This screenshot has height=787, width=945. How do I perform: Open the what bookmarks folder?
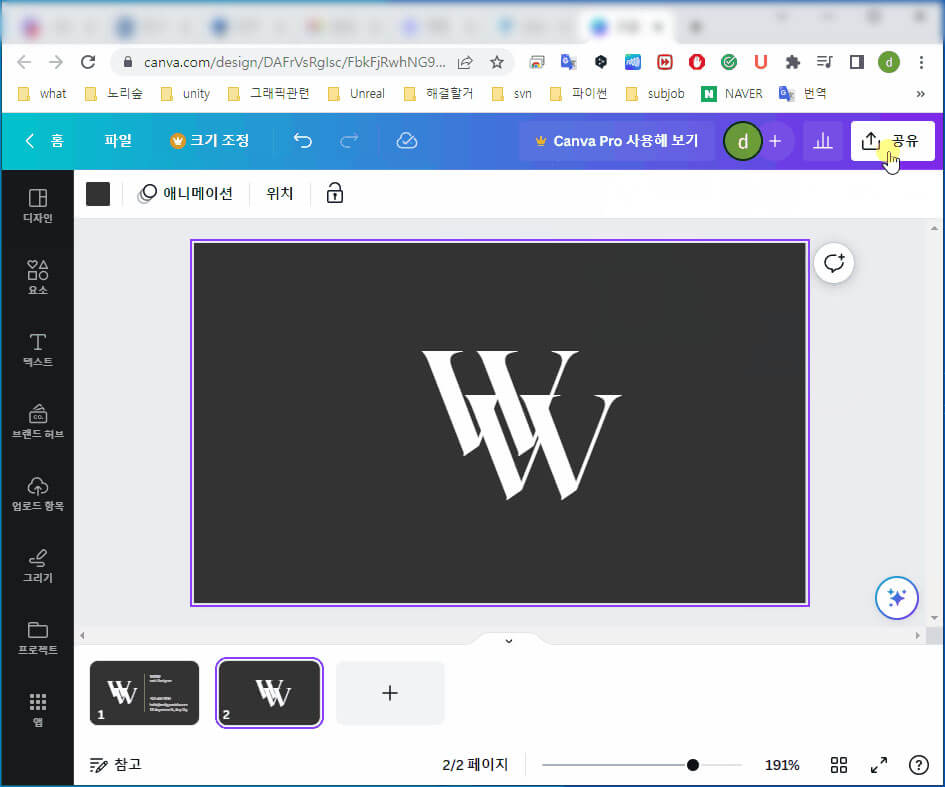[x=42, y=93]
